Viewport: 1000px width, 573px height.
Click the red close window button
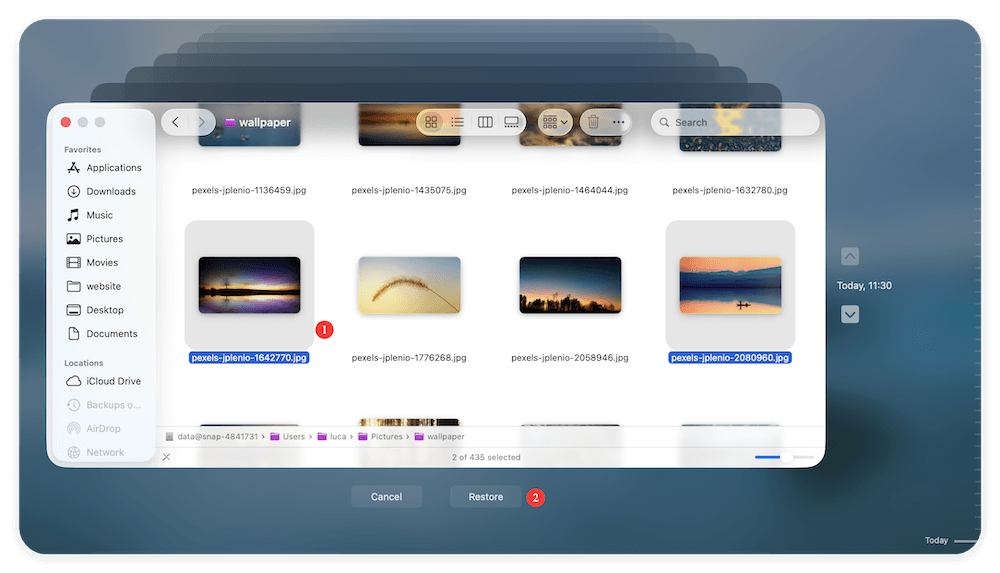point(66,122)
